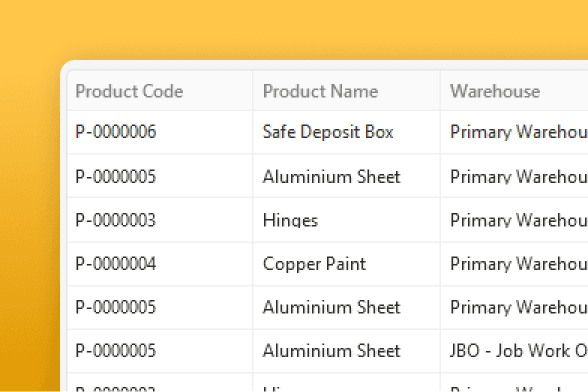Click Aluminium Sheet in the JBO row
This screenshot has width=588, height=392.
pos(346,351)
